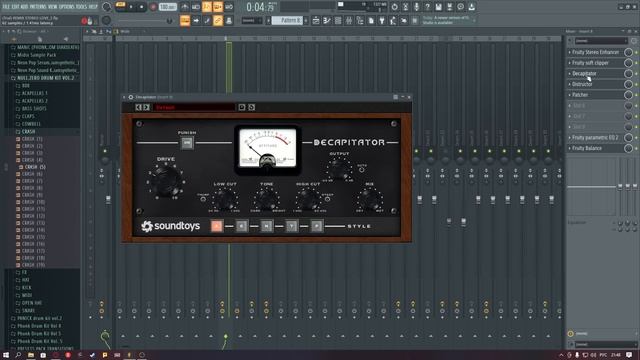Viewport: 640px width, 360px height.
Task: Toggle the STEEP switch near High Cut
Action: pos(327,199)
